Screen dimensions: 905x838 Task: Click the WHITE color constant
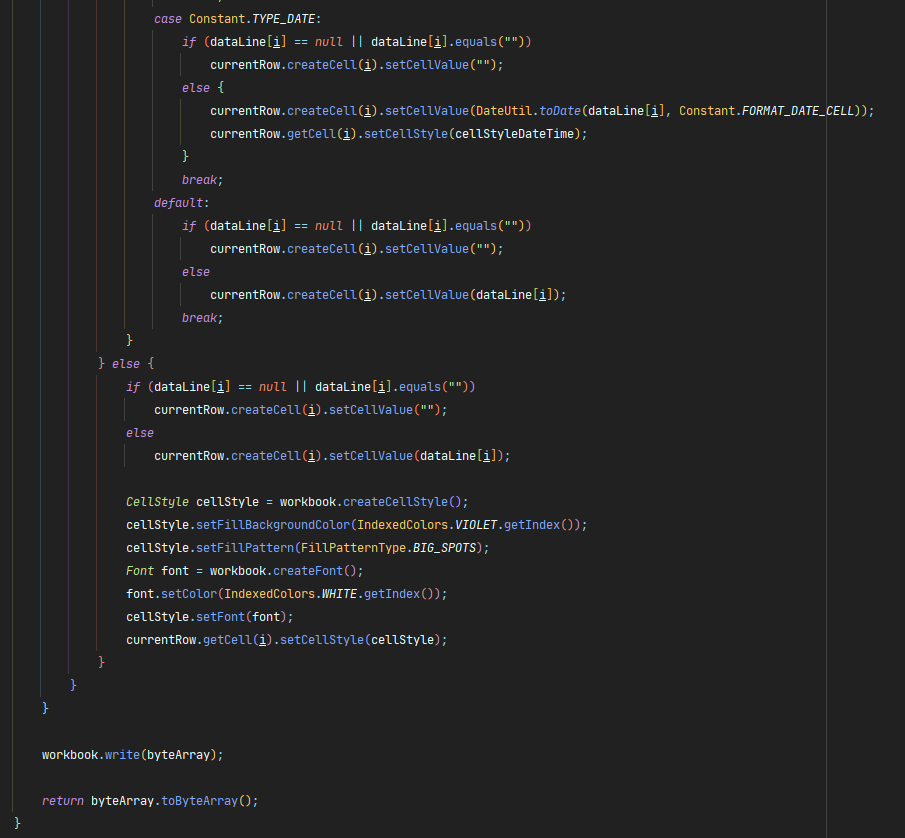click(339, 594)
